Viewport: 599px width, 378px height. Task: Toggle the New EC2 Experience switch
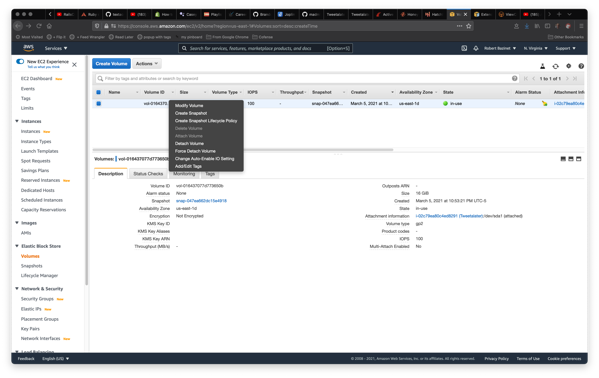click(20, 61)
